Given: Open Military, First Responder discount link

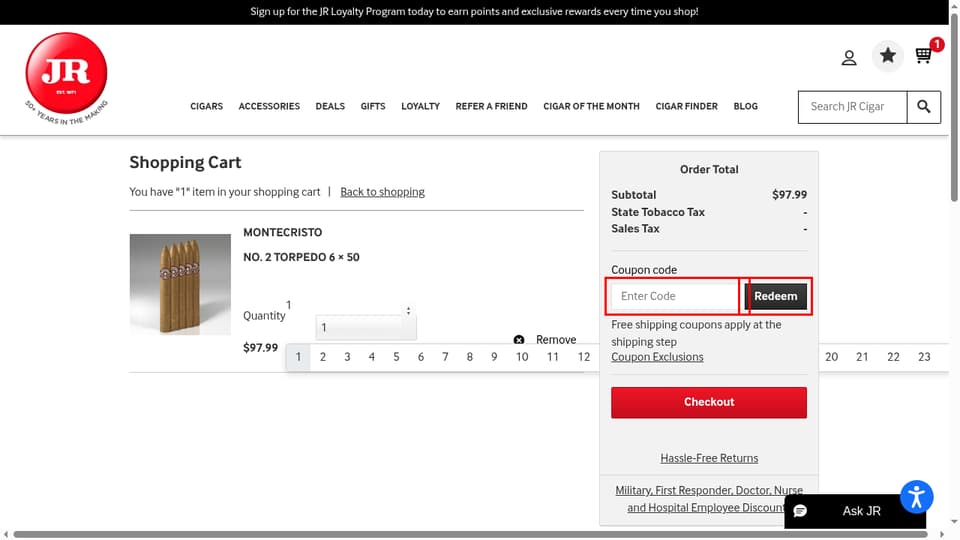Looking at the screenshot, I should click(709, 499).
